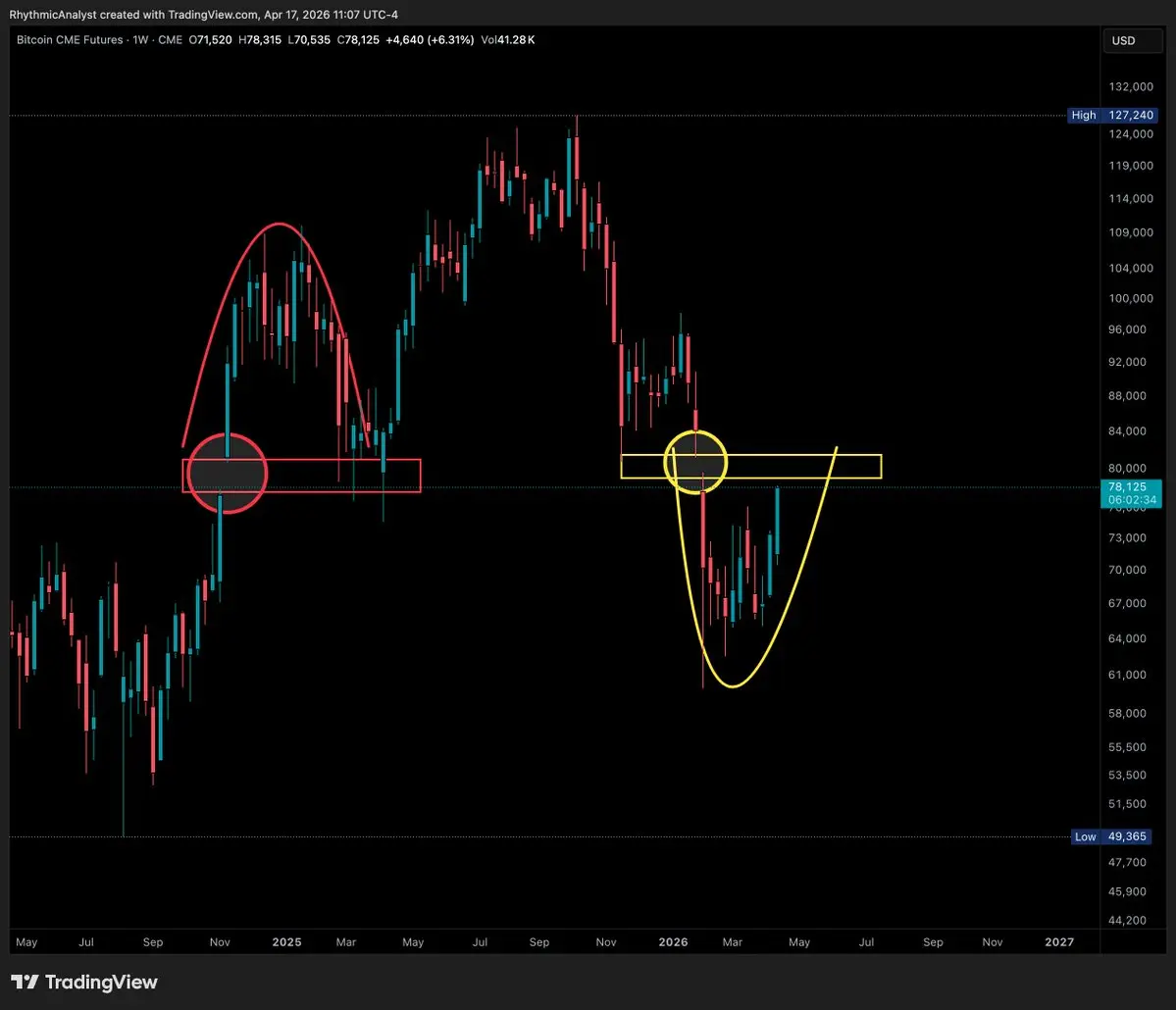1176x1010 pixels.
Task: Click the Mar label following 2026 on the time axis
Action: 732,941
